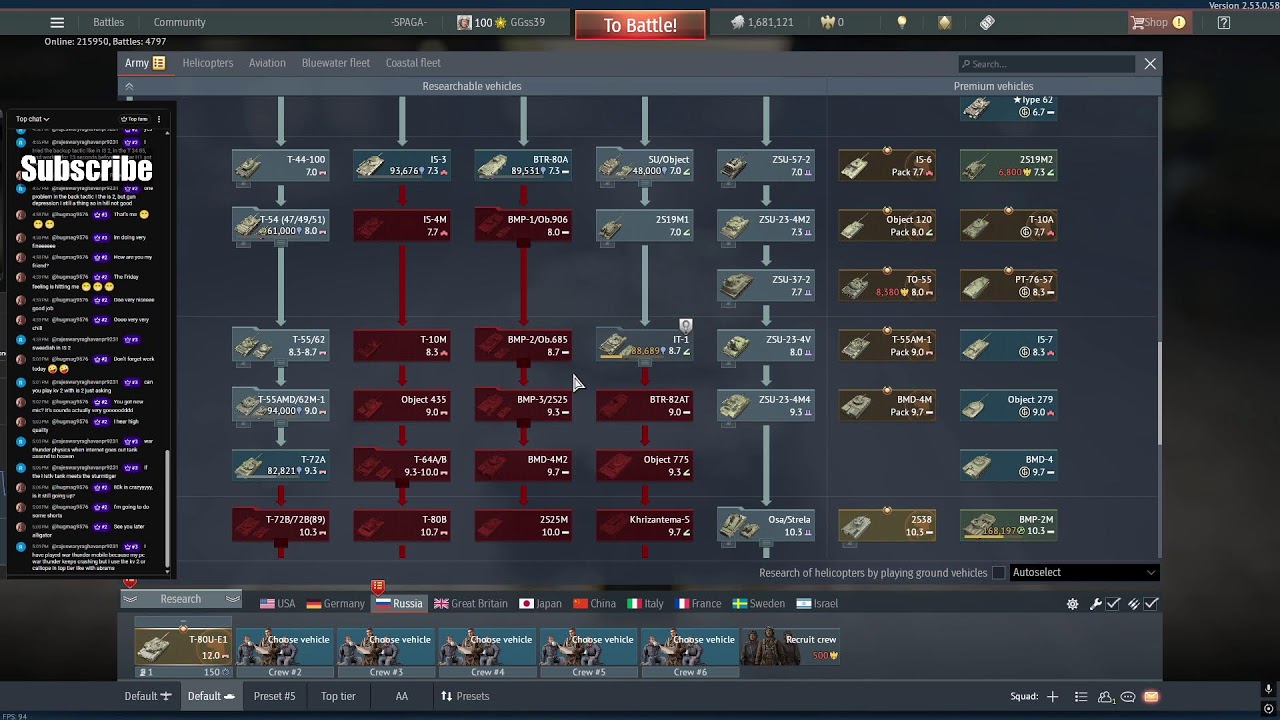Open the squad members icon
1280x720 pixels.
click(x=1106, y=697)
